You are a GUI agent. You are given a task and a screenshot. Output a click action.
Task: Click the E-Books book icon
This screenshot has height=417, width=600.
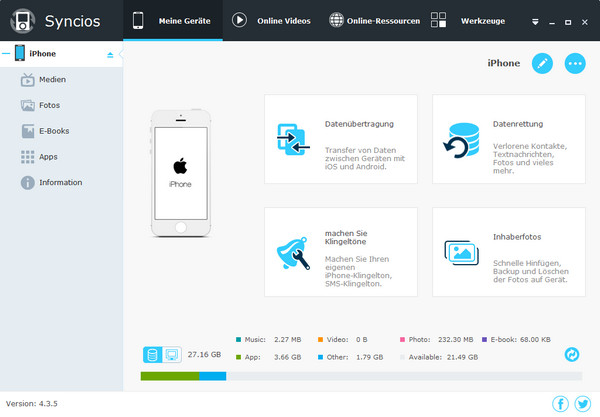28,131
